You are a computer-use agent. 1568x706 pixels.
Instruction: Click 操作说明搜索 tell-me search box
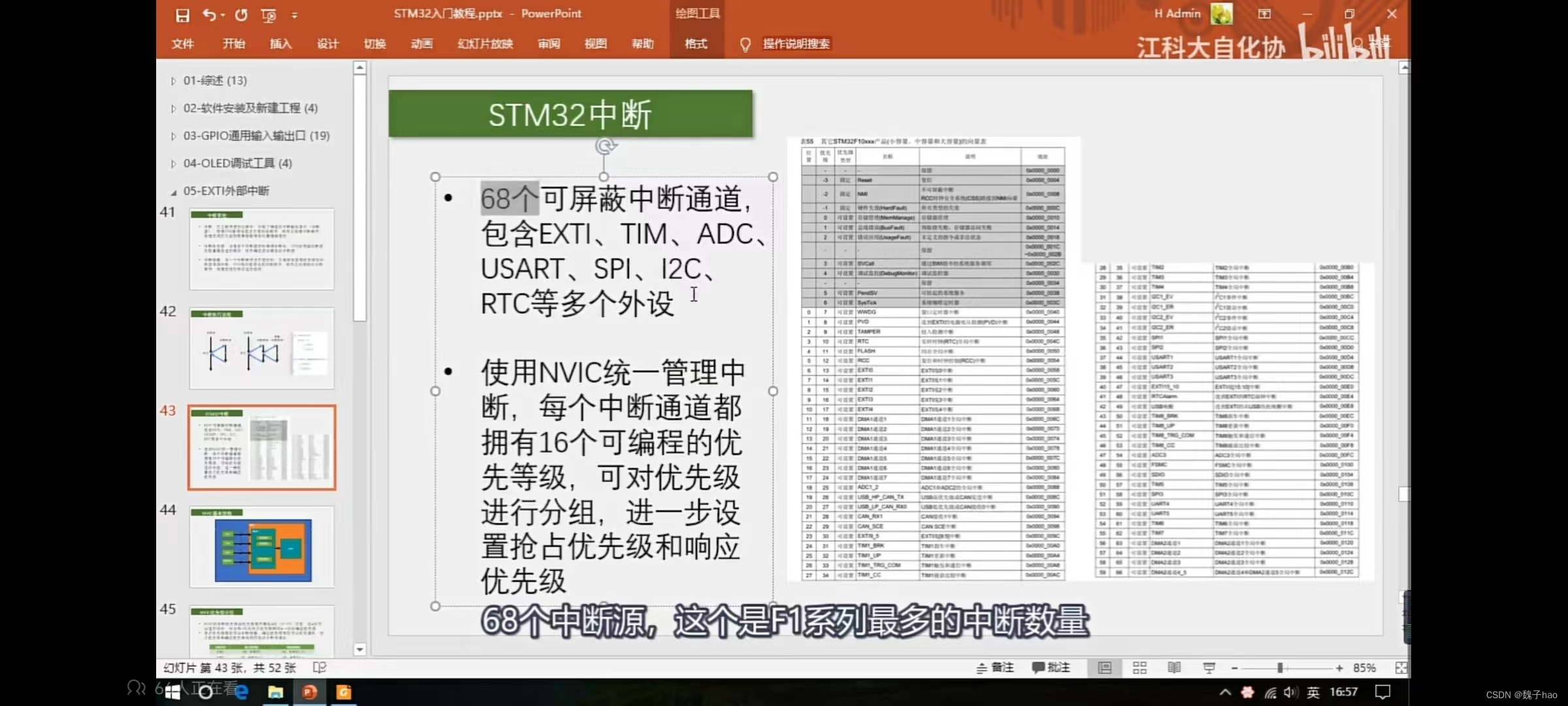click(x=796, y=44)
